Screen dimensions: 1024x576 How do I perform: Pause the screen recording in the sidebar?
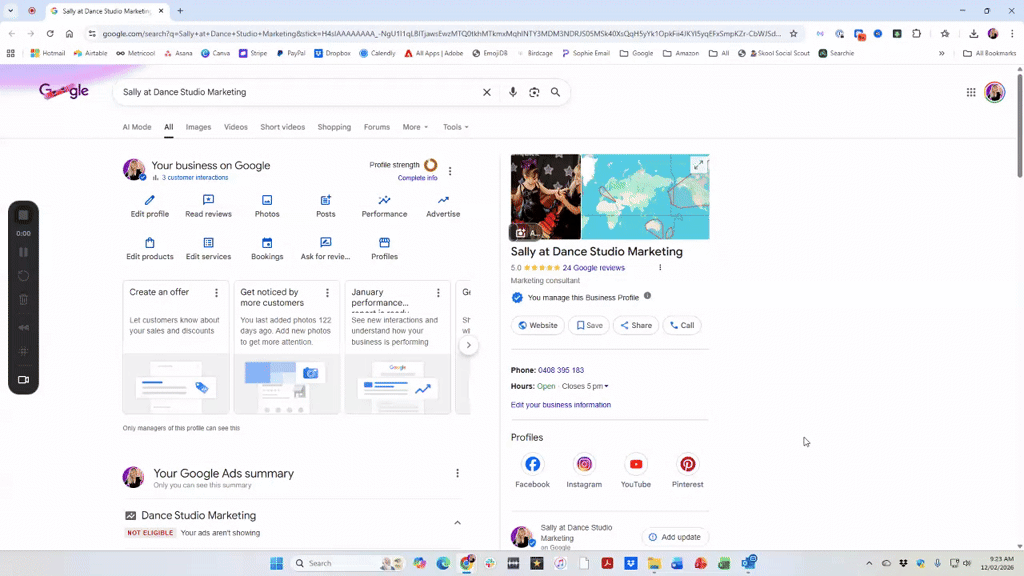point(23,252)
